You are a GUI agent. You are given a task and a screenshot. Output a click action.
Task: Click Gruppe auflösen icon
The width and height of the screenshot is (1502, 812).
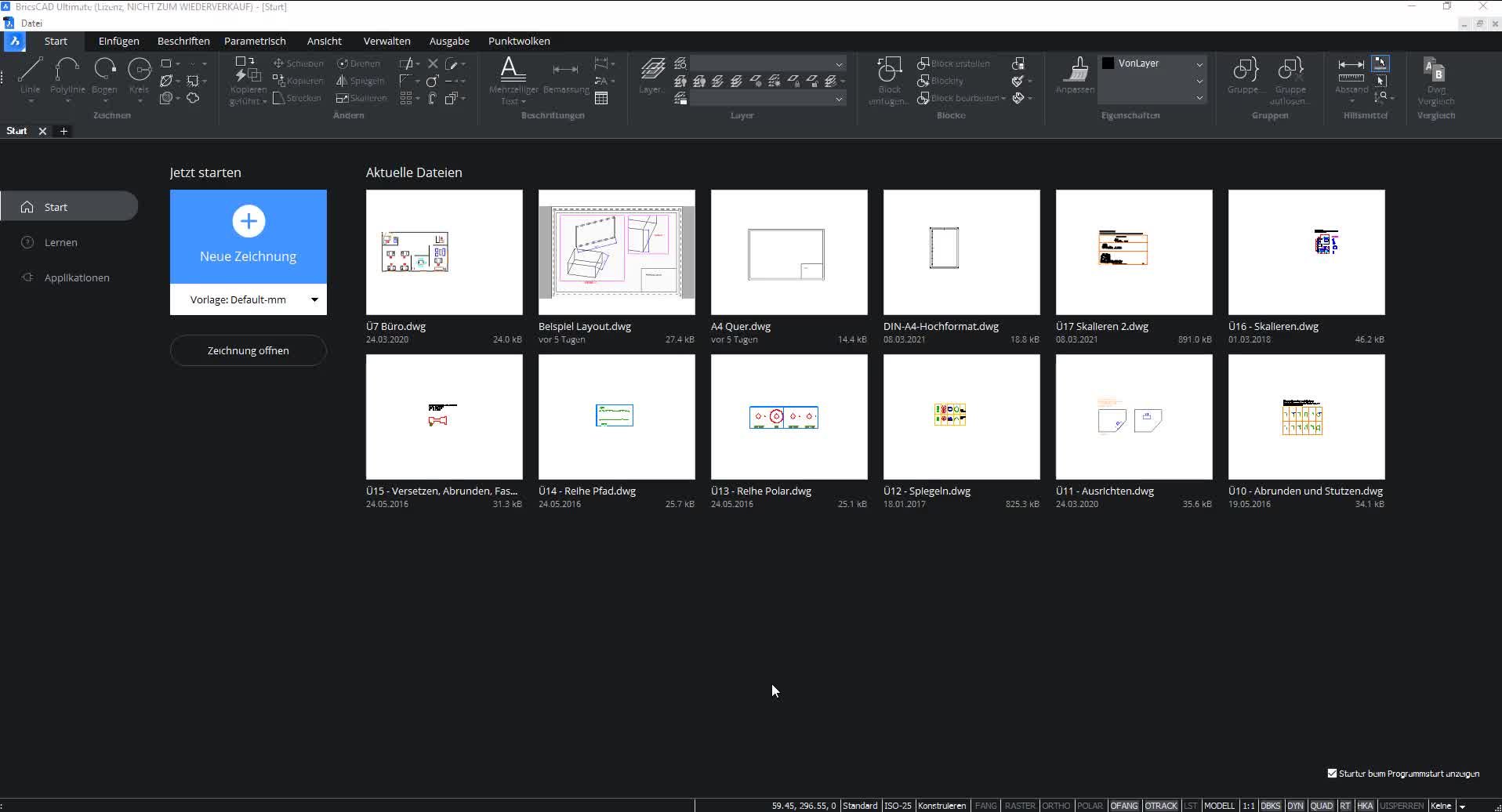pyautogui.click(x=1290, y=80)
